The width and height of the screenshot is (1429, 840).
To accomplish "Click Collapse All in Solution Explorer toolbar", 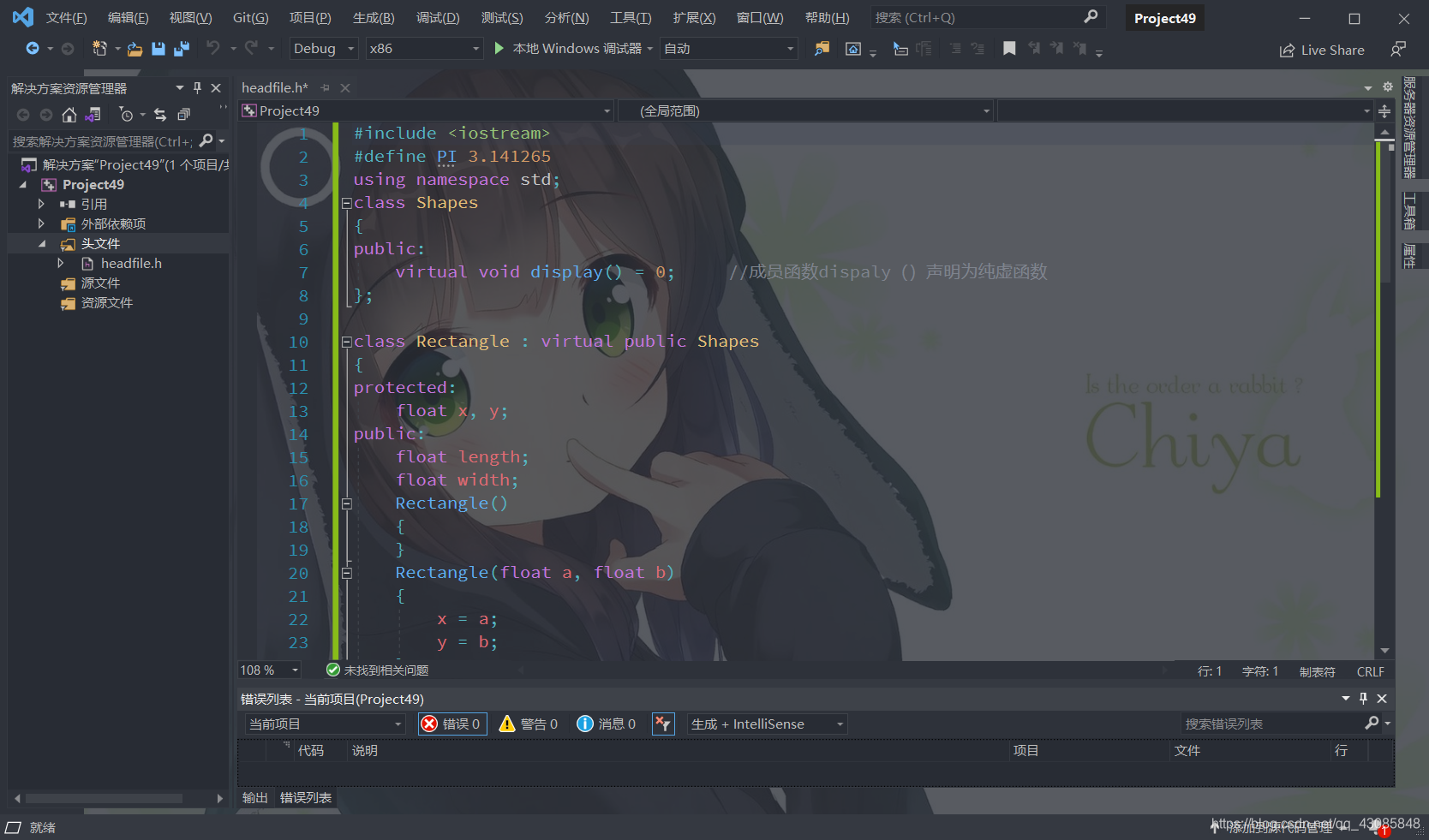I will 183,114.
